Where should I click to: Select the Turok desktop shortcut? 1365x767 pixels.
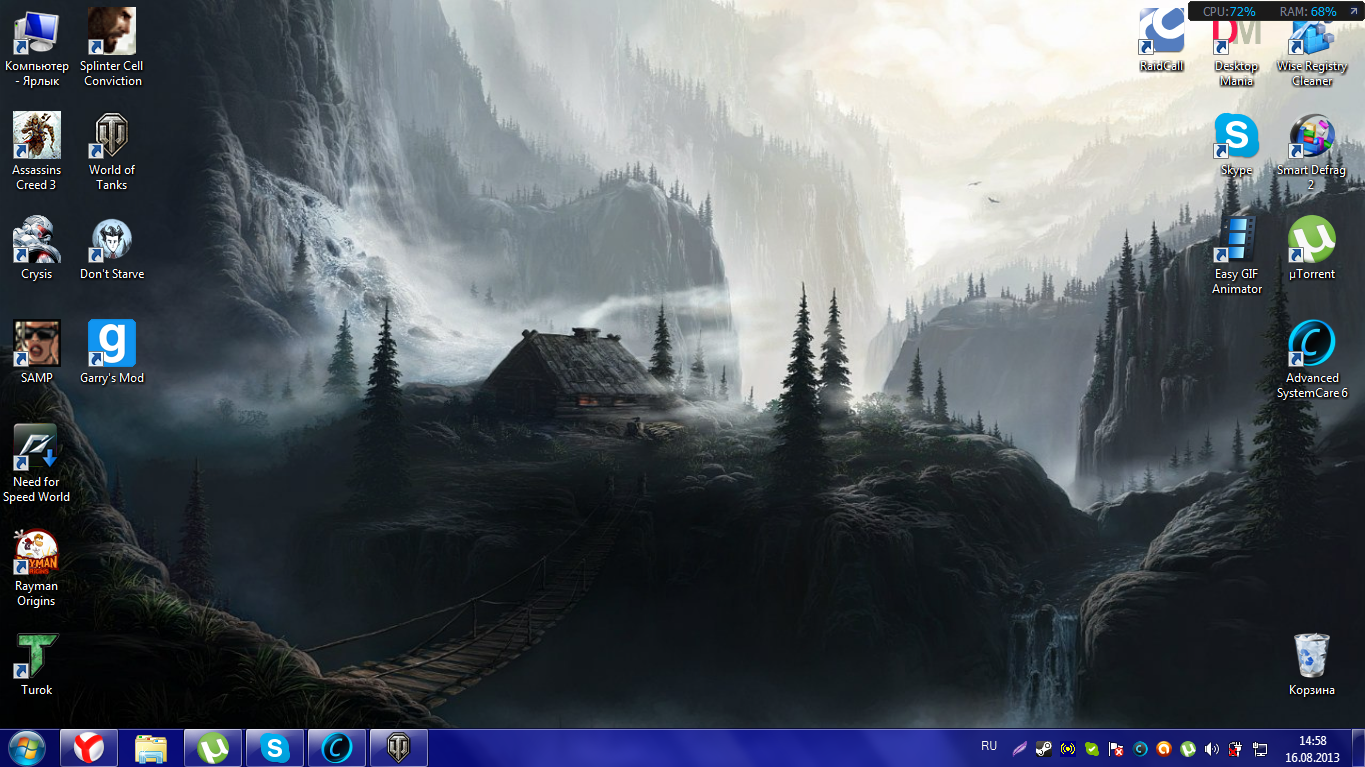(x=37, y=664)
